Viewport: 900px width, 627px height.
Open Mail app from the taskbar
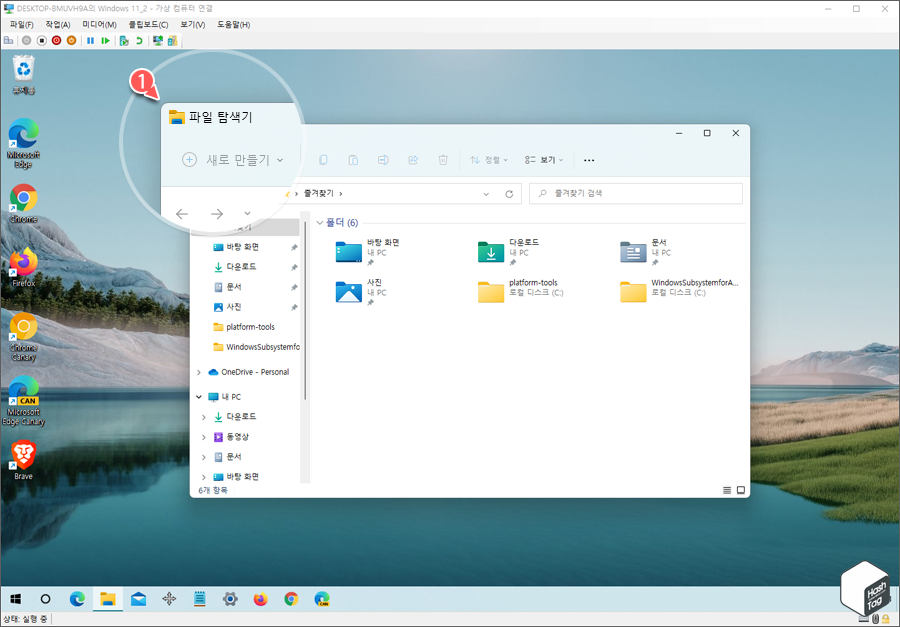click(138, 599)
